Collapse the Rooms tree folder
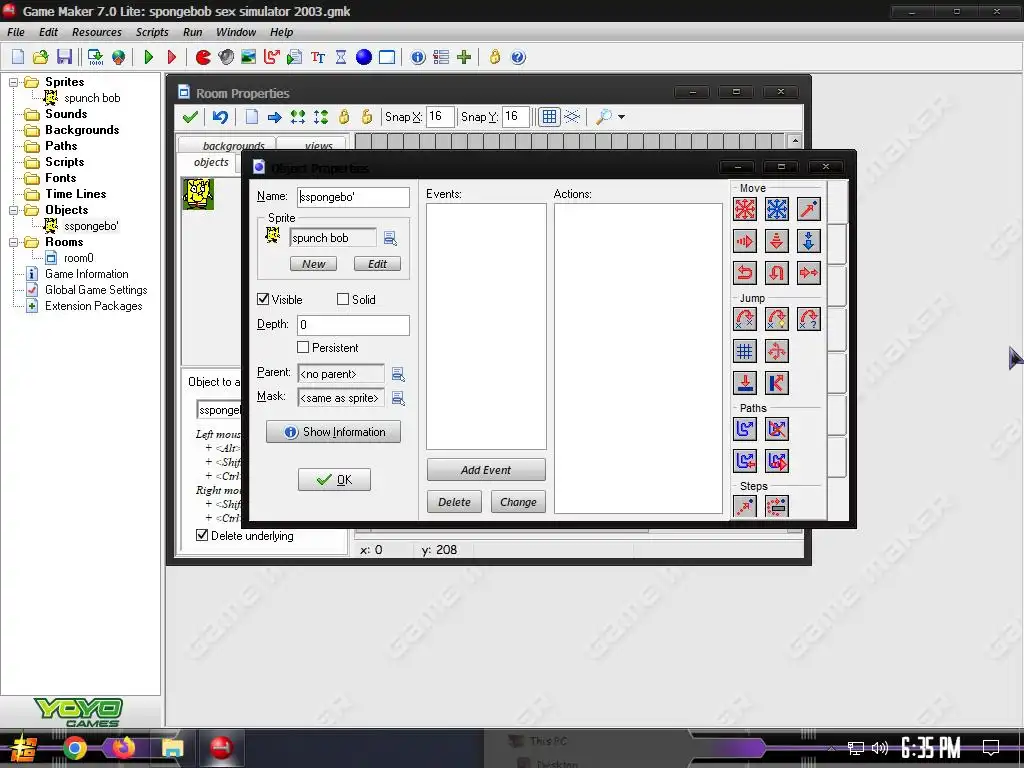Viewport: 1024px width, 768px height. (x=13, y=242)
